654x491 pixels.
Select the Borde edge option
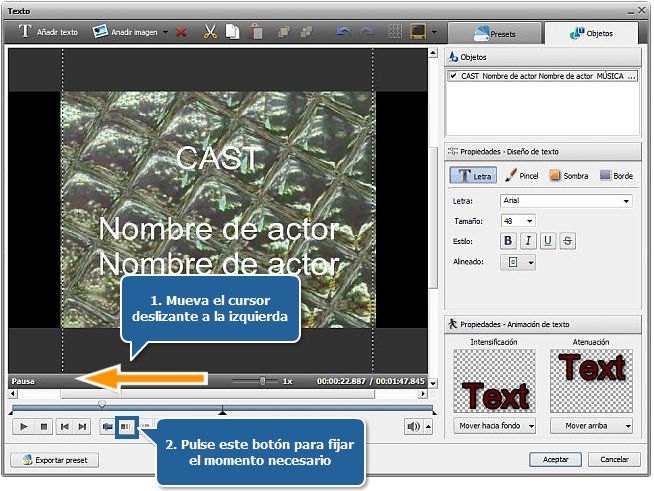(615, 175)
